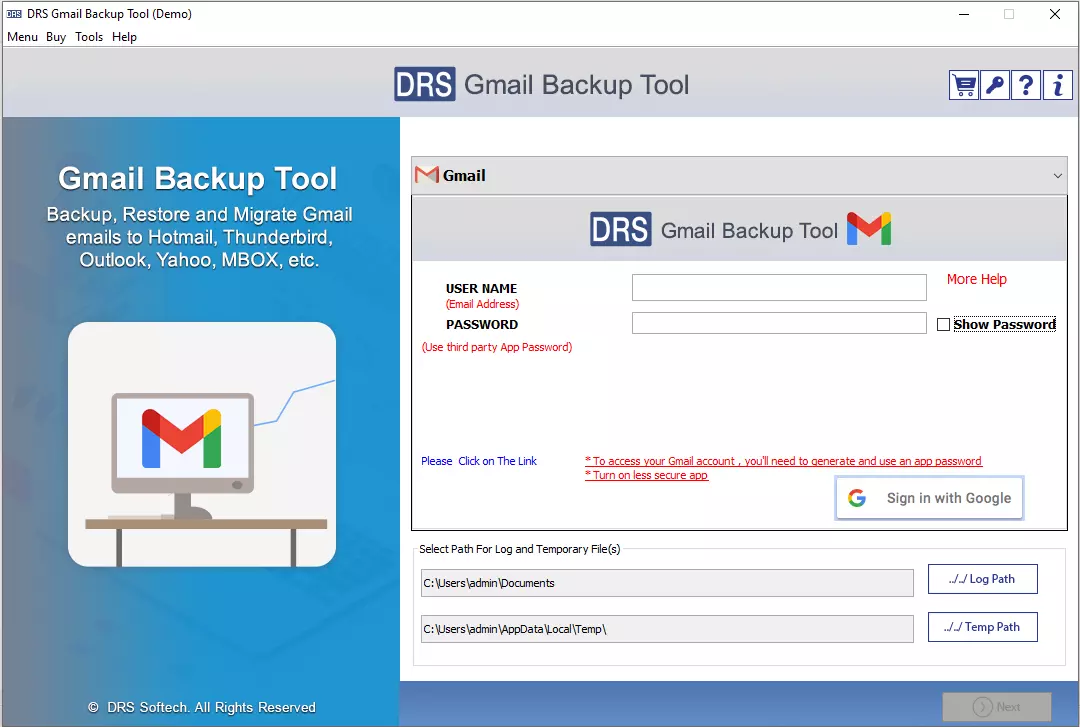The height and width of the screenshot is (727, 1080).
Task: Click the Sign in with Google button
Action: click(x=929, y=497)
